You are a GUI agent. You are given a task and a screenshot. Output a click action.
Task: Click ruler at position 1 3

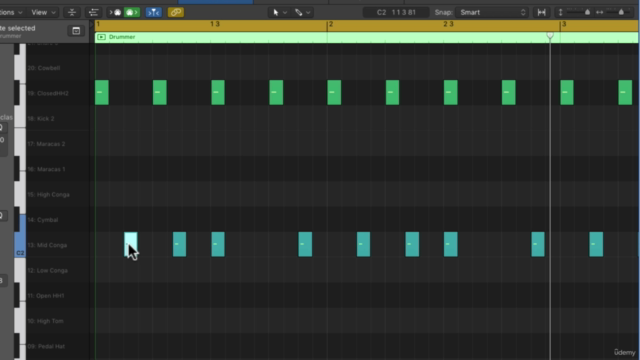tap(215, 24)
